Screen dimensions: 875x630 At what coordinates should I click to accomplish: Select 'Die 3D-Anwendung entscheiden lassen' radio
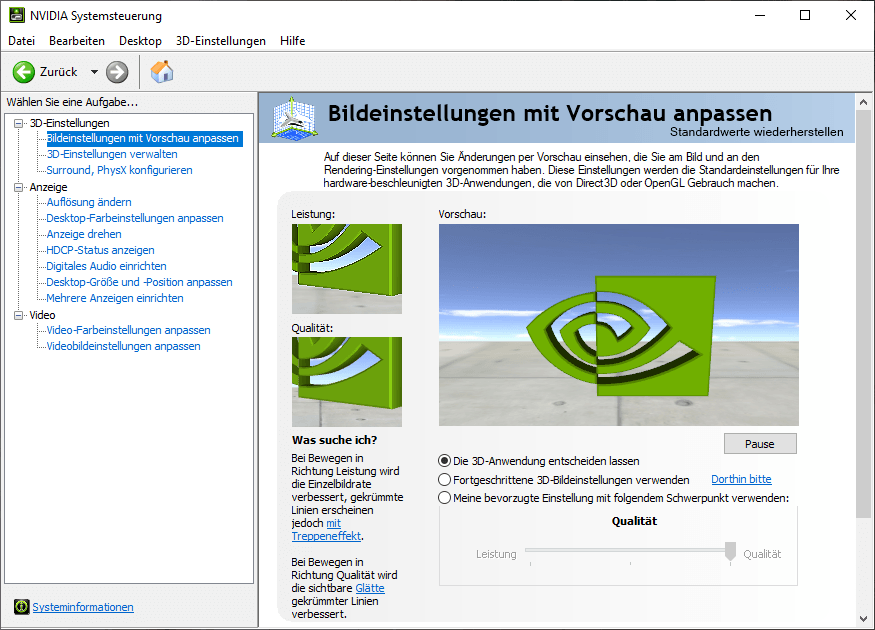tap(444, 461)
